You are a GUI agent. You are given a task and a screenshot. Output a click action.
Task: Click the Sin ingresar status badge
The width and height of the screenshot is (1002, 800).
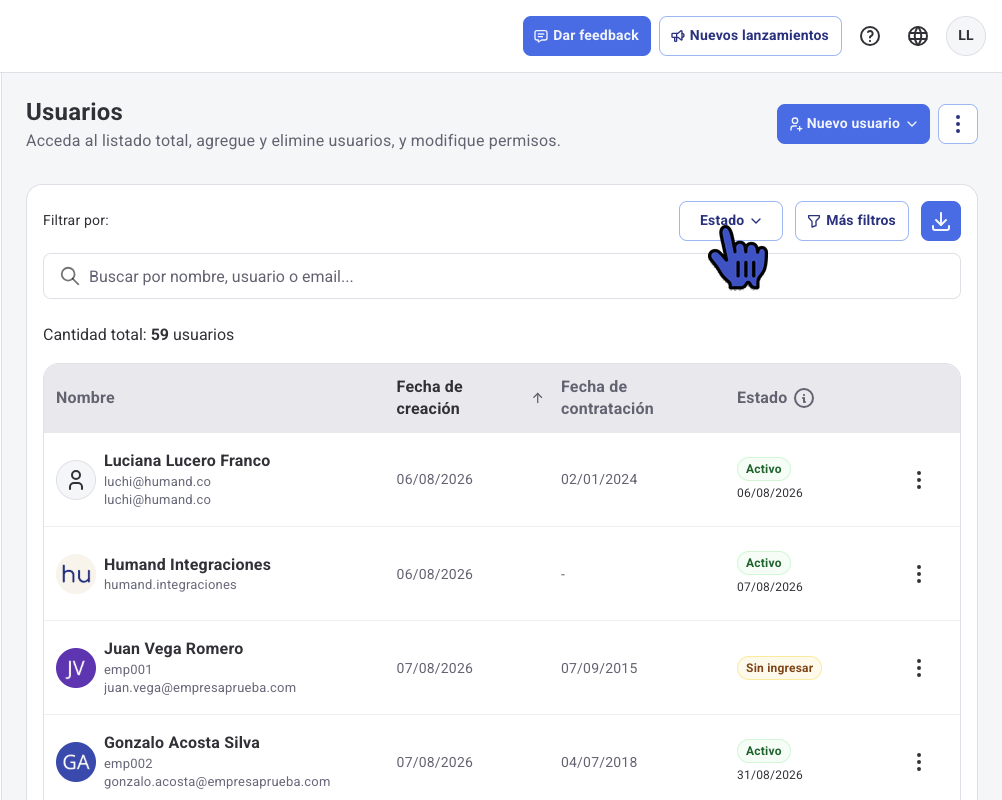(x=779, y=668)
